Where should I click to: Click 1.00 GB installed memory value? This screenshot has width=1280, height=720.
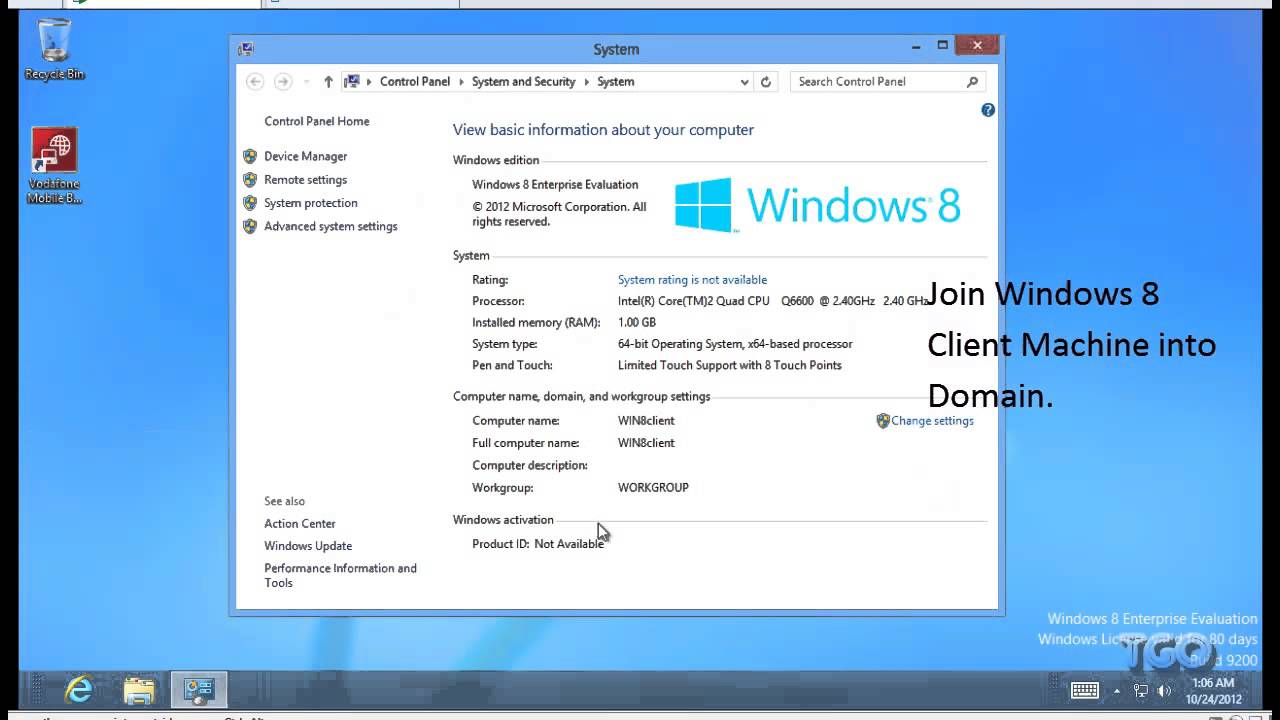[637, 323]
